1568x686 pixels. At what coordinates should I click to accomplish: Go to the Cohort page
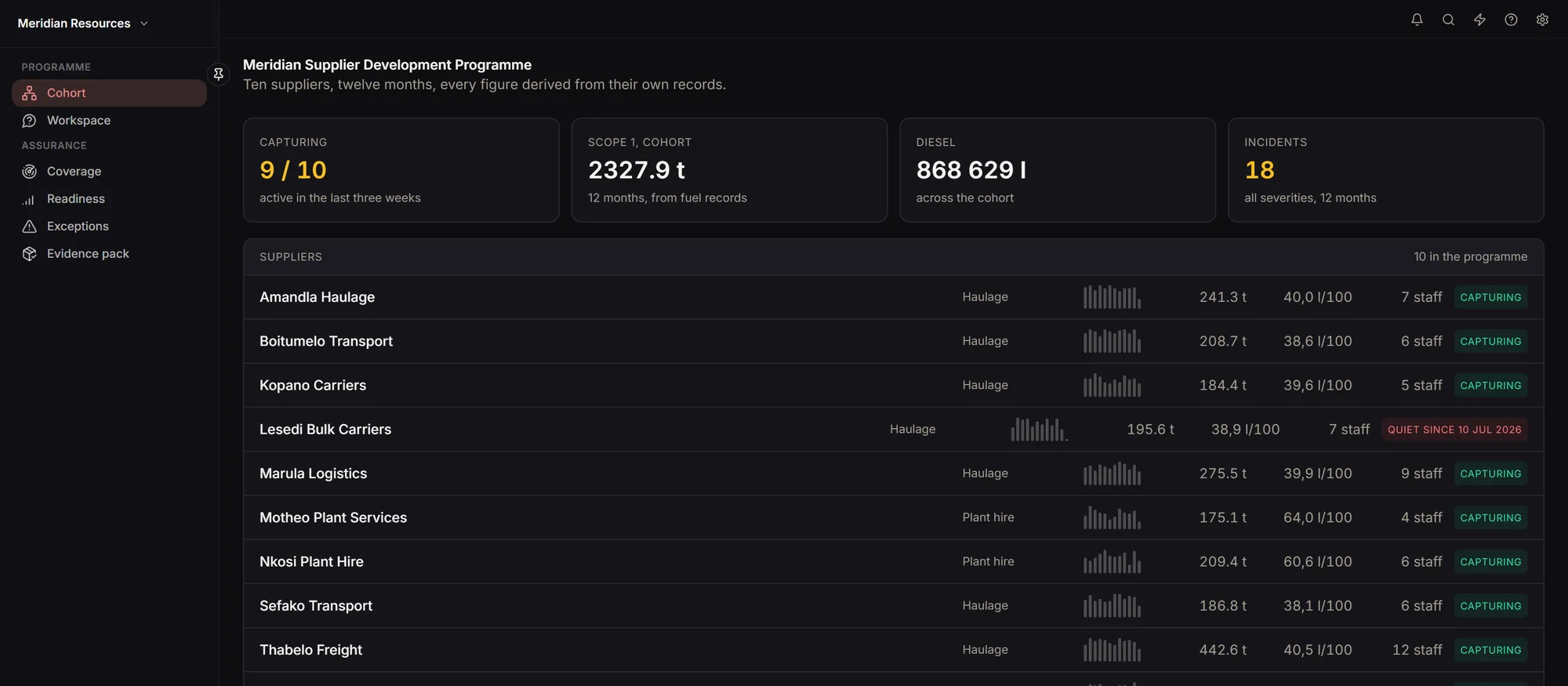(x=109, y=93)
